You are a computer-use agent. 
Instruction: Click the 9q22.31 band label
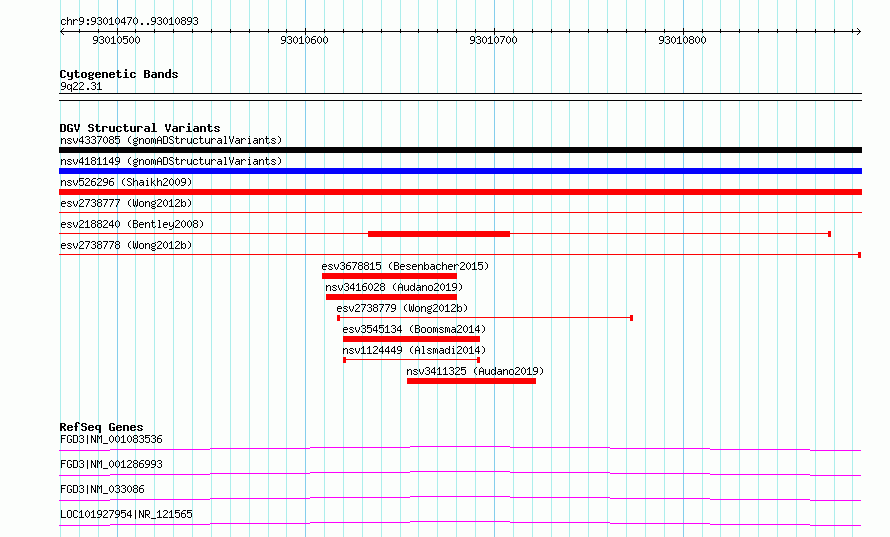(x=81, y=86)
